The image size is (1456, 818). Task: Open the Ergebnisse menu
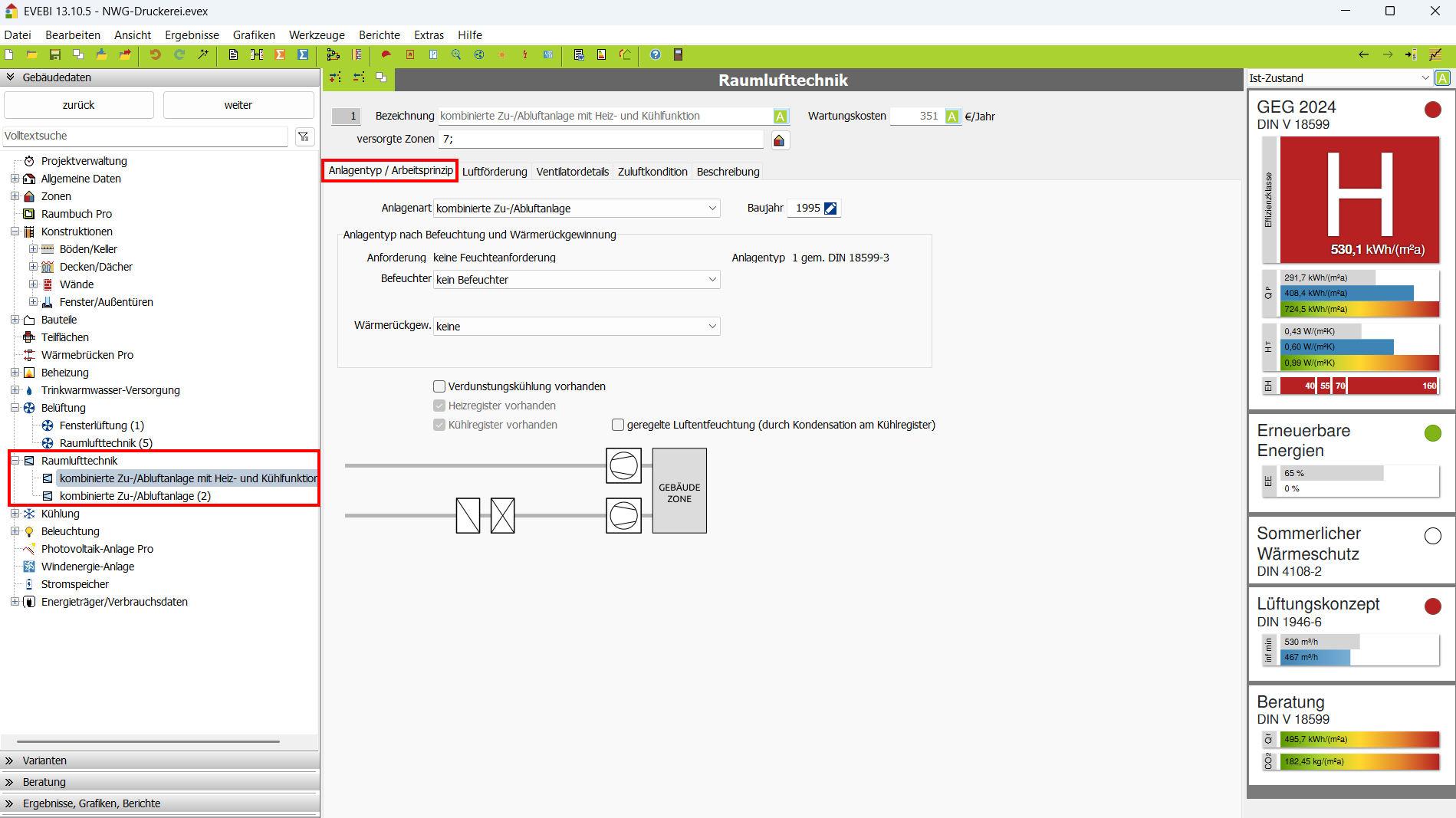click(x=192, y=35)
